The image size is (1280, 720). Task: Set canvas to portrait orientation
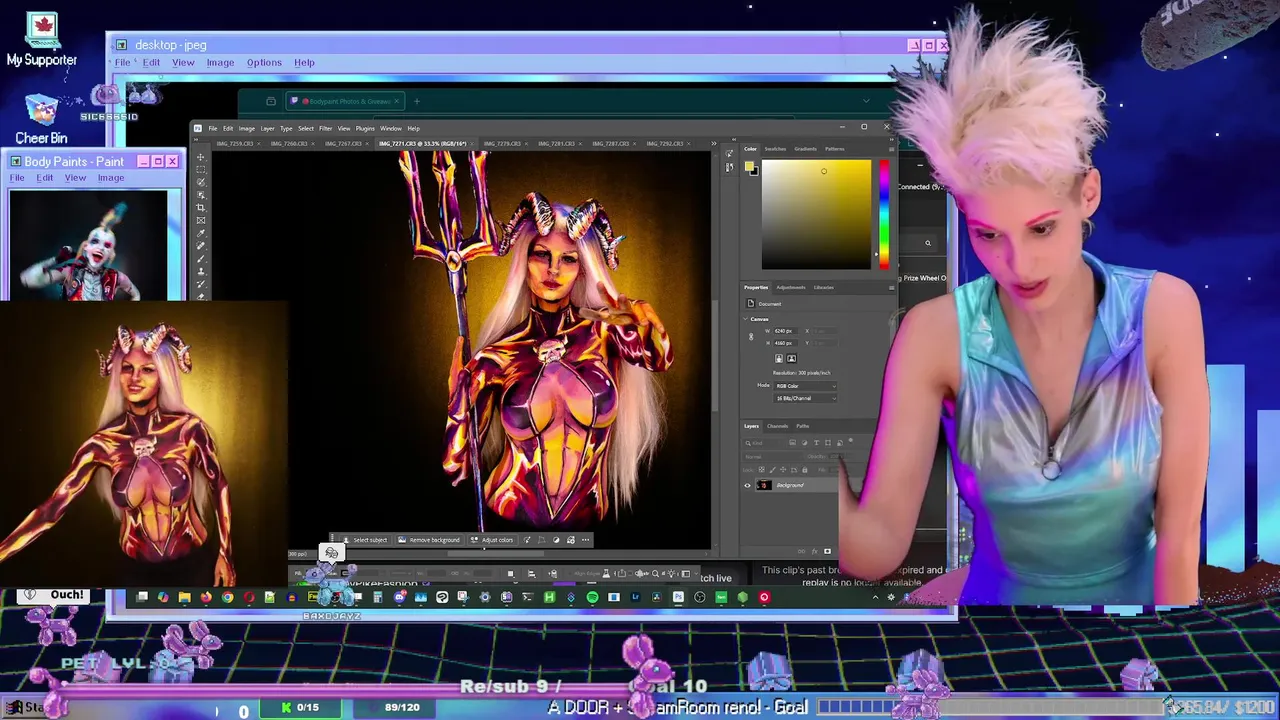pos(779,358)
